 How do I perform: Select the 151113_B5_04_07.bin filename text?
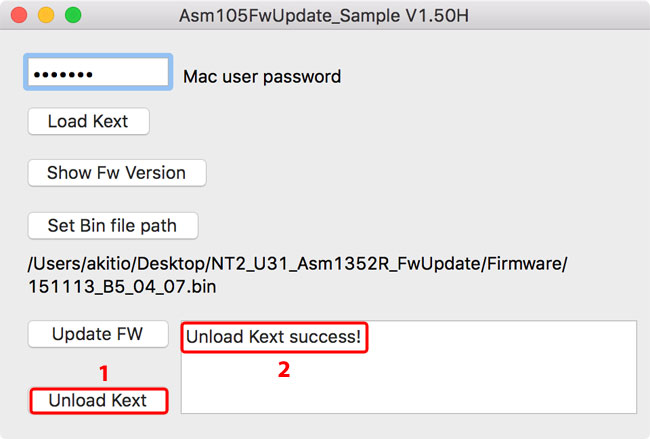click(x=121, y=286)
